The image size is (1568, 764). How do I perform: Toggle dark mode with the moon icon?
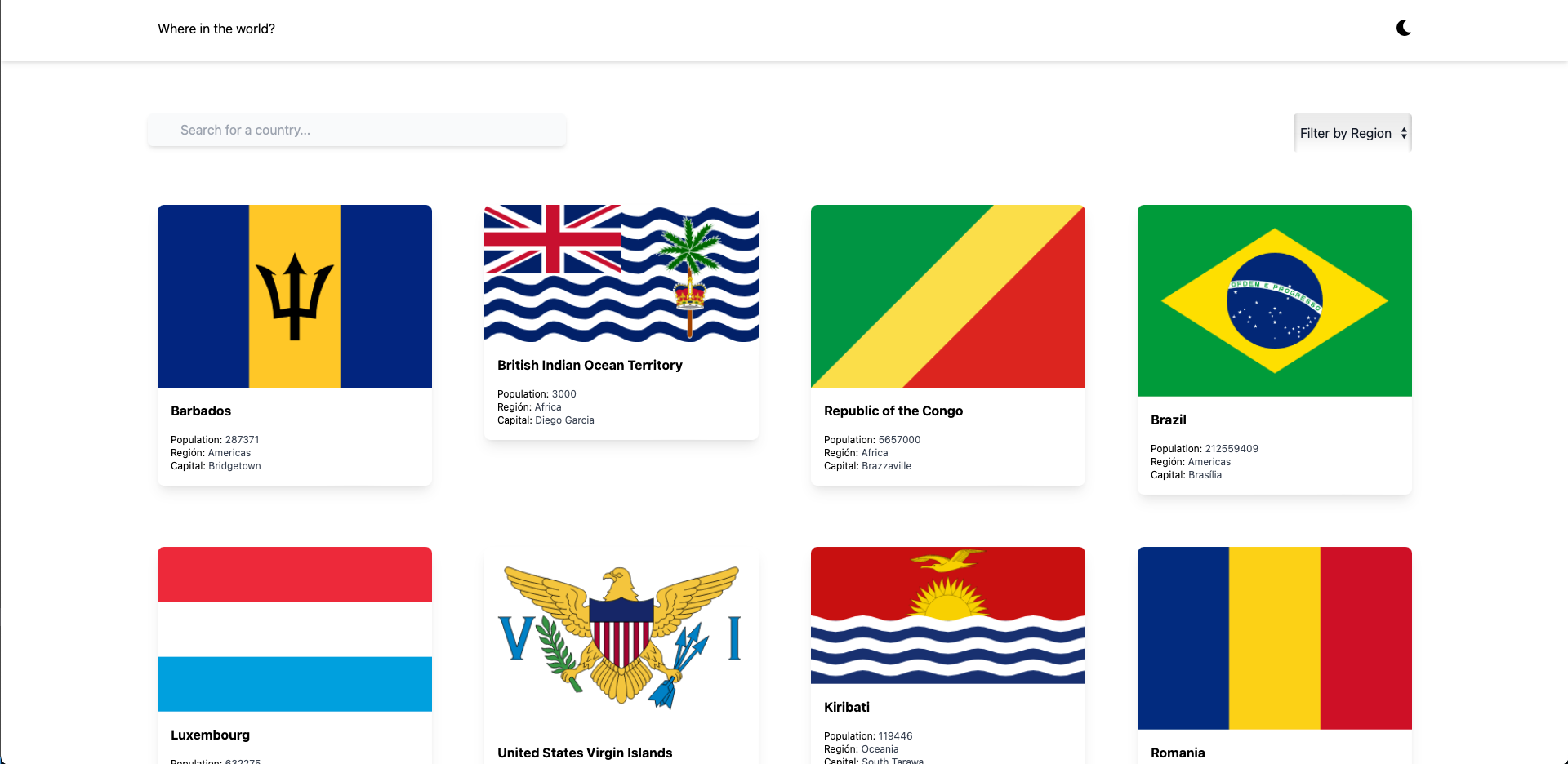[x=1403, y=29]
